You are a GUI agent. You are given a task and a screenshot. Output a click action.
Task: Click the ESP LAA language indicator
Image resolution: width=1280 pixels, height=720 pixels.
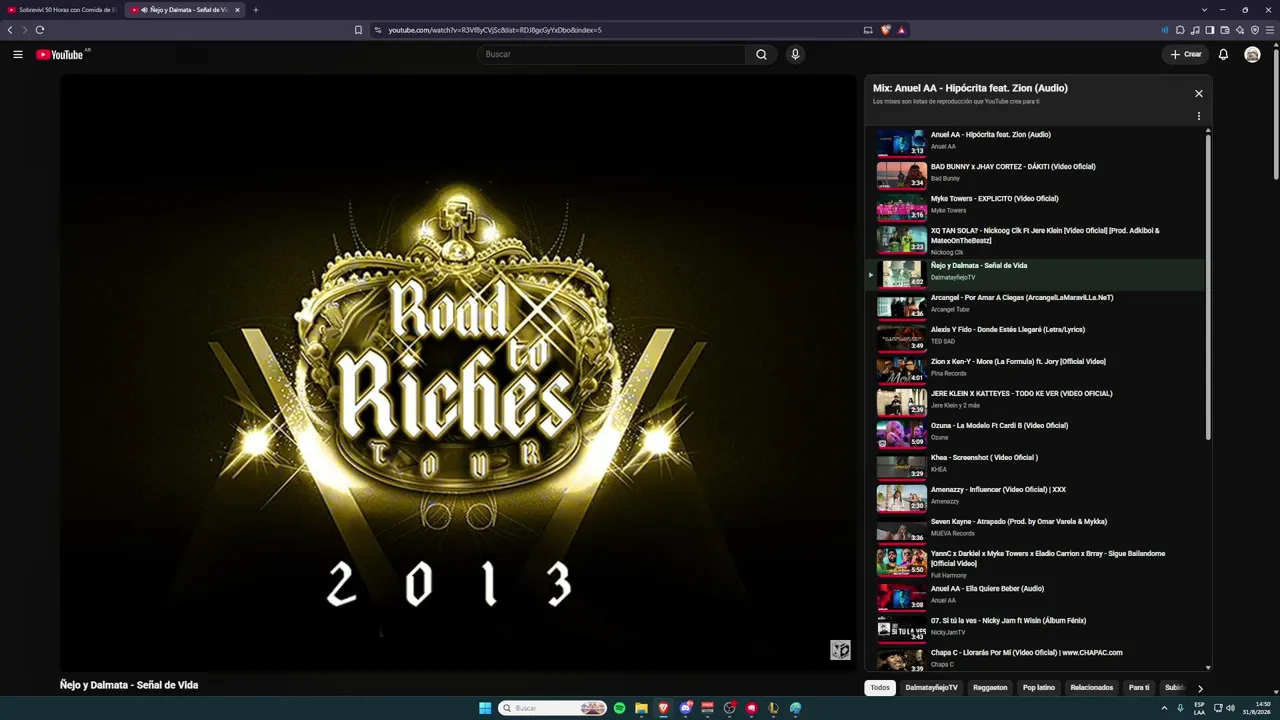point(1199,708)
